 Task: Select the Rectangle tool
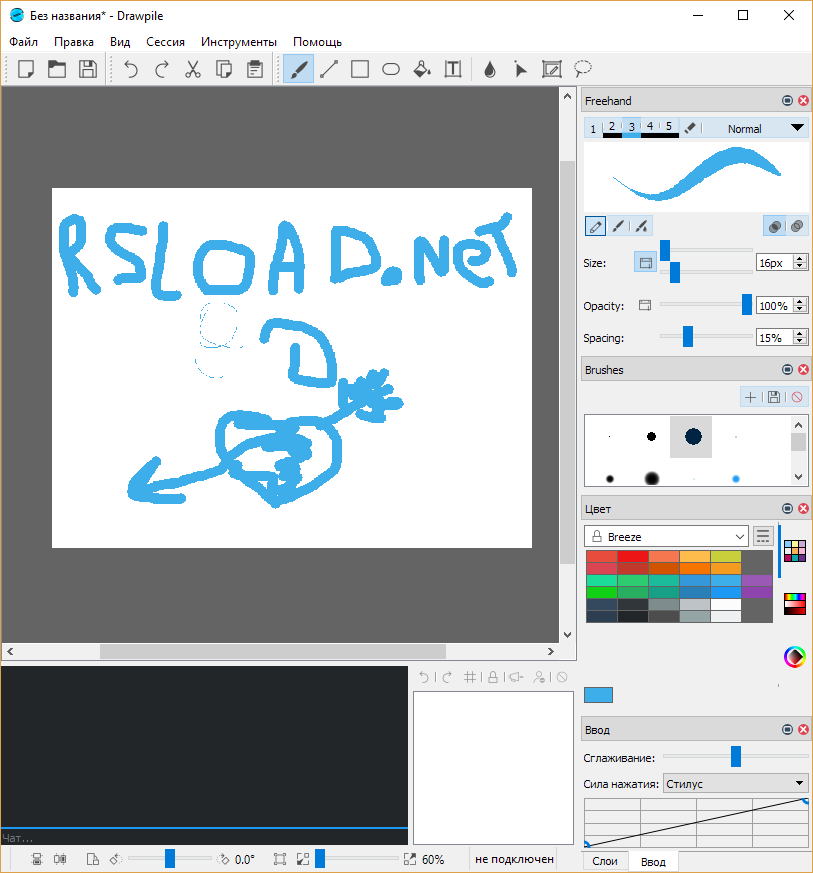coord(360,69)
